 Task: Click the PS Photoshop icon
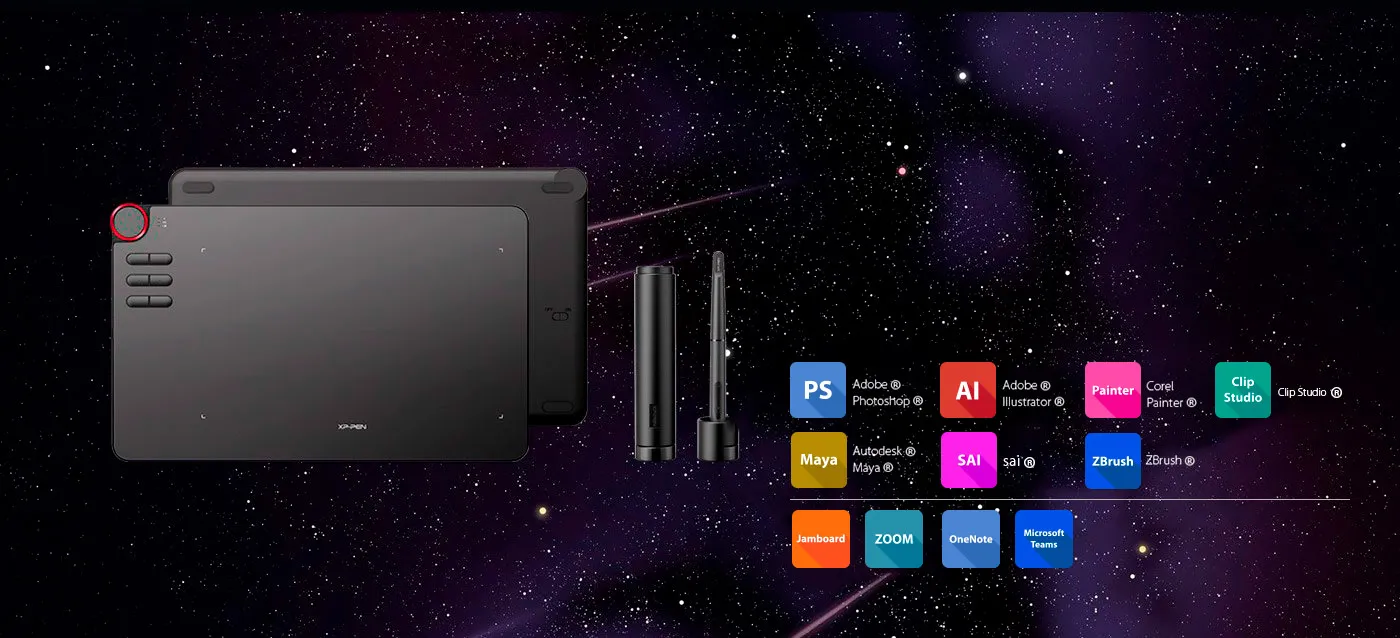[x=818, y=390]
